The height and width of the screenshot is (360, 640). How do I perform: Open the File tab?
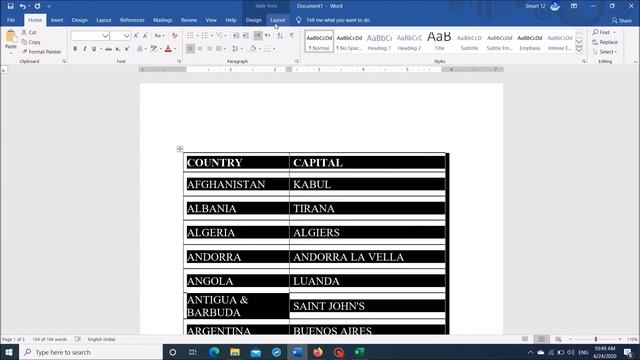11,20
